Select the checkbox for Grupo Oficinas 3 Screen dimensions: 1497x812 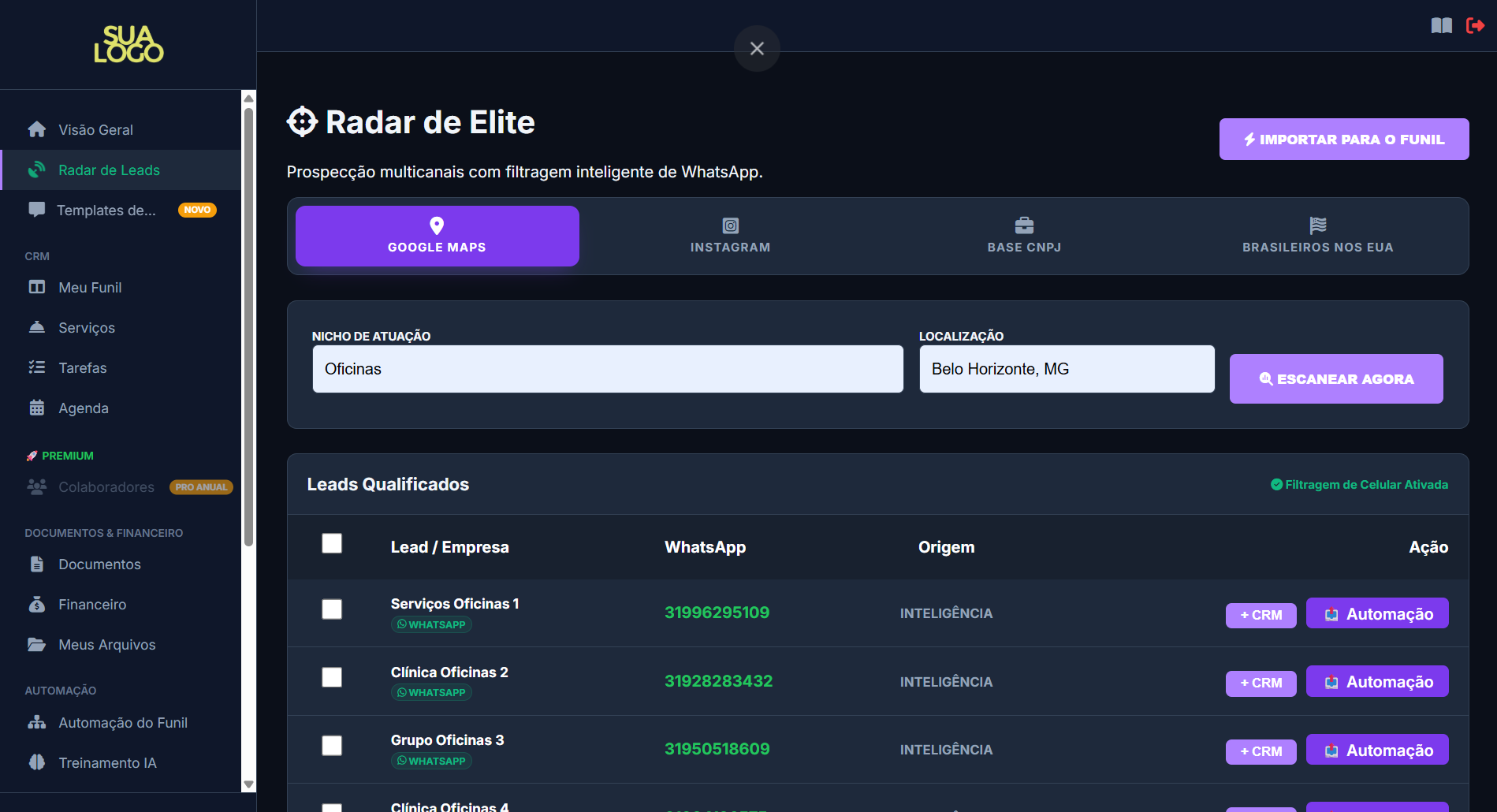coord(332,745)
